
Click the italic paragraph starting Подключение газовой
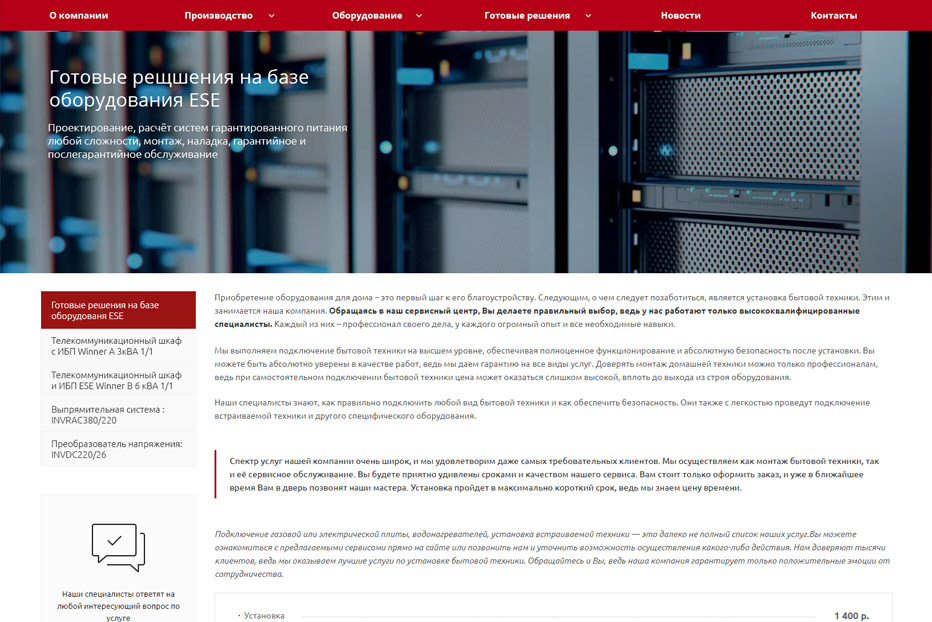click(552, 554)
